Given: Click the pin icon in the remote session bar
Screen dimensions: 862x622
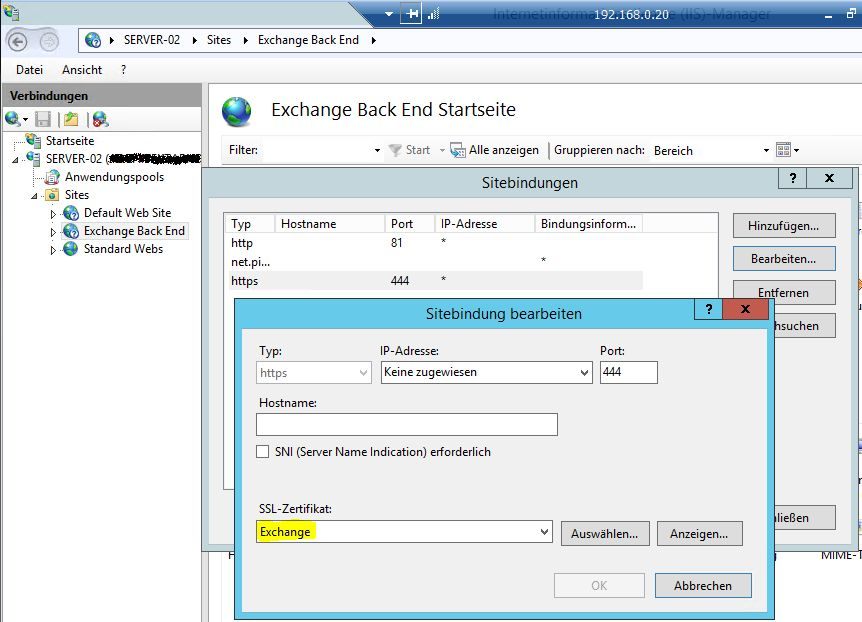Looking at the screenshot, I should [411, 14].
